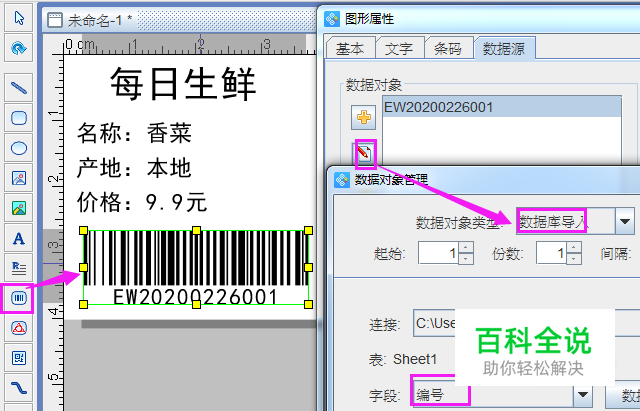Switch to the 条码 tab

[x=449, y=48]
